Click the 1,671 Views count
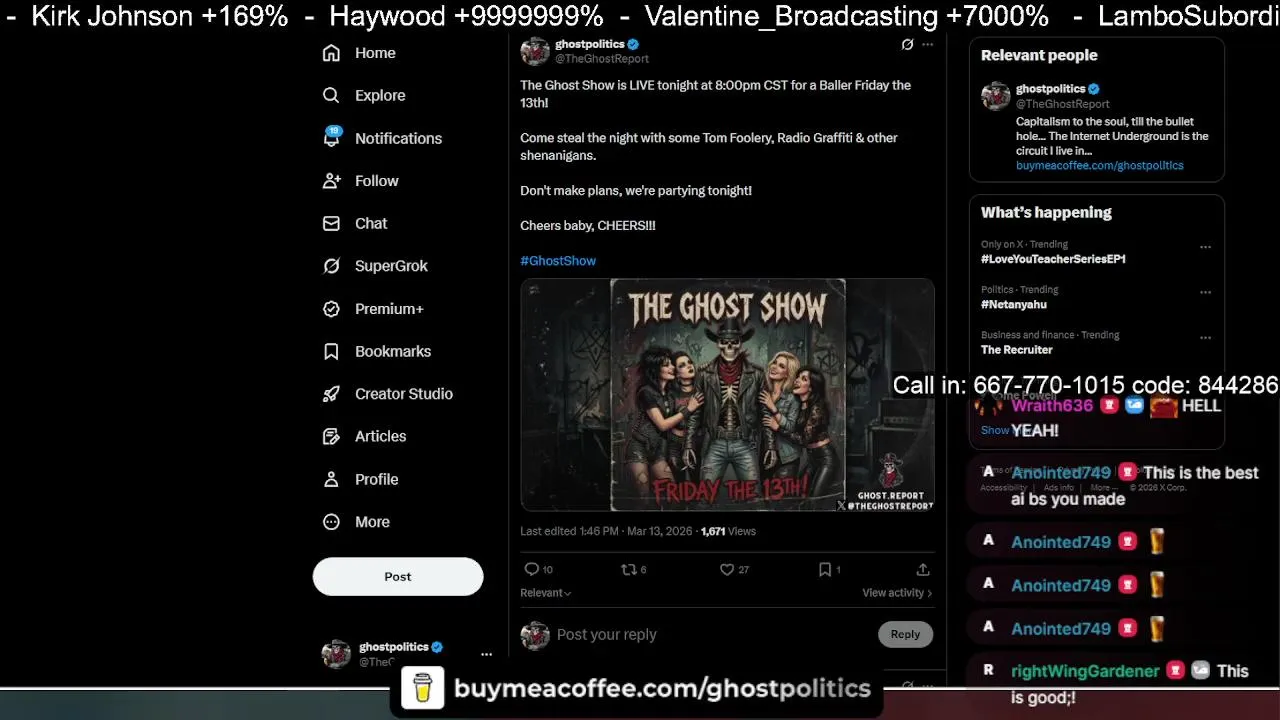 (x=728, y=532)
